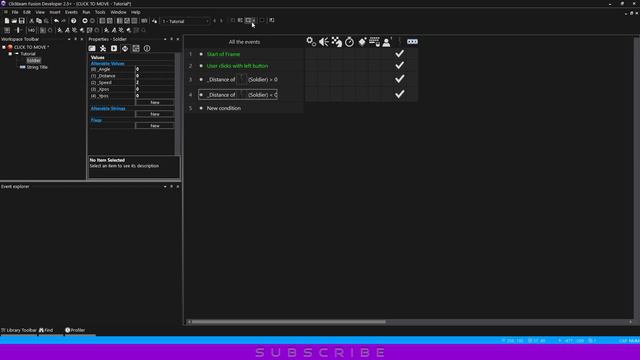
Task: Open the Window menu
Action: (x=118, y=12)
